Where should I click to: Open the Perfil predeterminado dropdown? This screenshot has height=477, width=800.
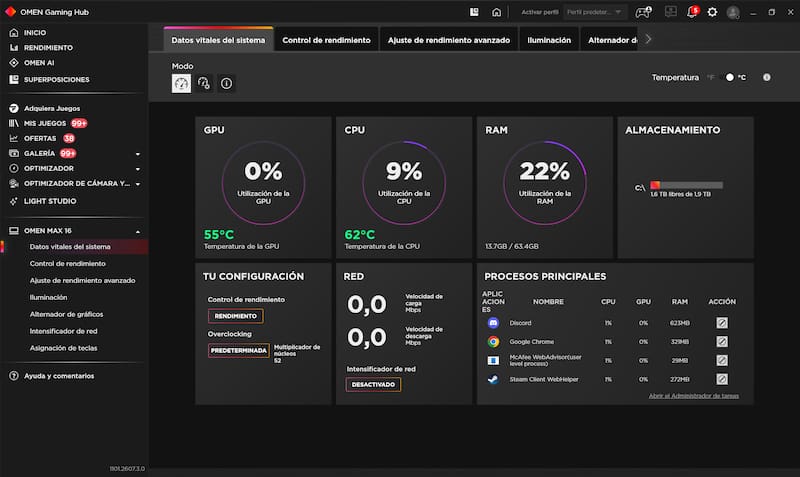click(x=594, y=12)
